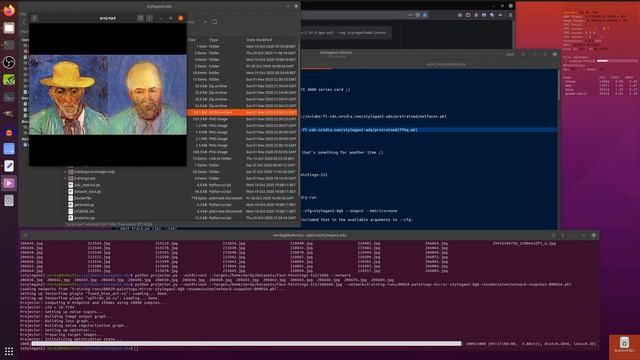Click Save in the StyleGAN2-ada.txt editor

tap(510, 54)
